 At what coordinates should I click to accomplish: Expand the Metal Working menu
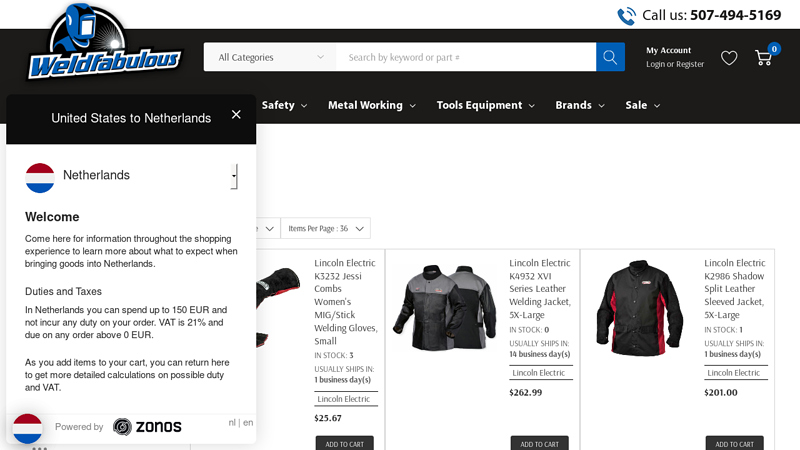(372, 105)
